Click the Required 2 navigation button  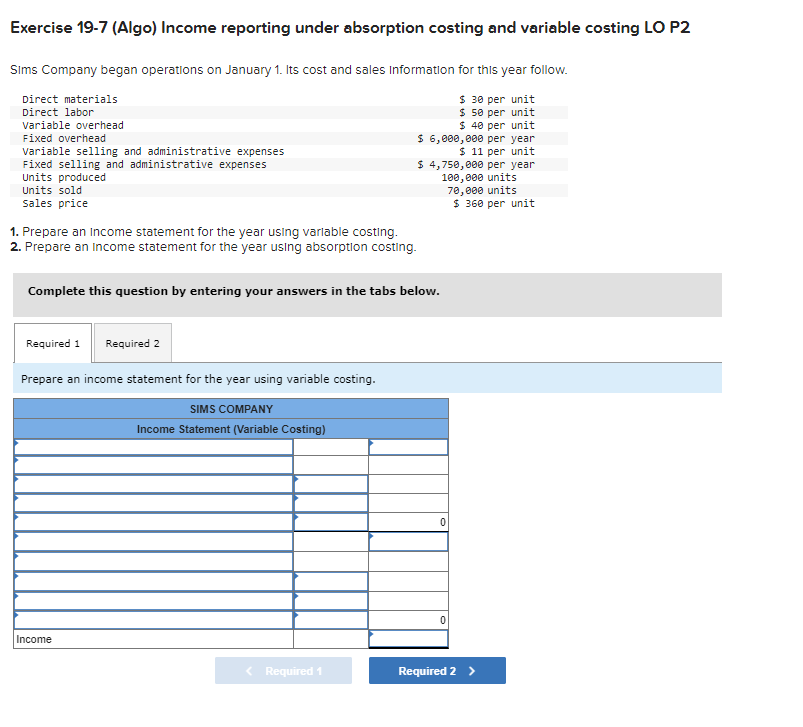[437, 670]
